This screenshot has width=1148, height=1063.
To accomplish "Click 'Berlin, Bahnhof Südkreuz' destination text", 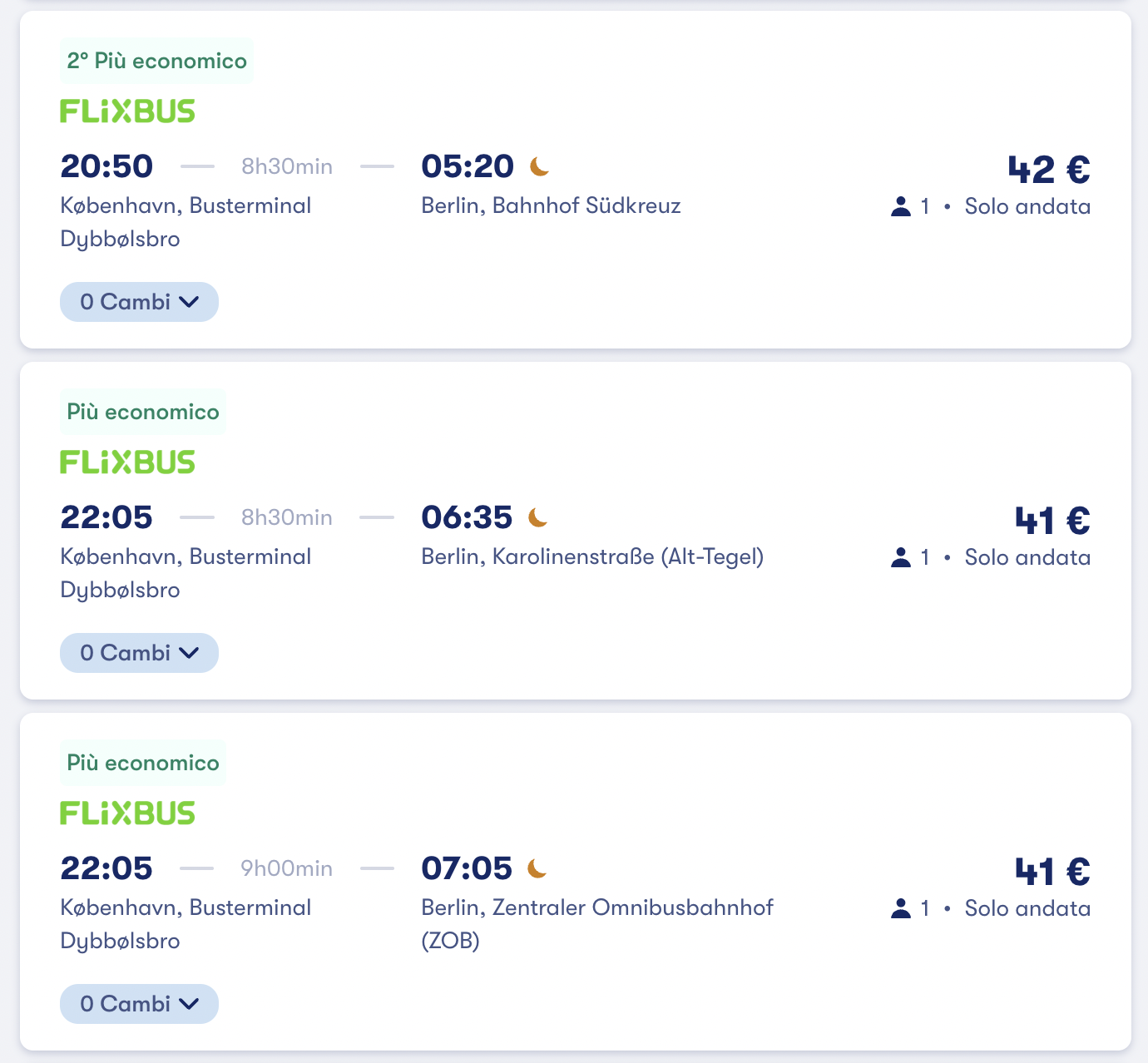I will [551, 205].
